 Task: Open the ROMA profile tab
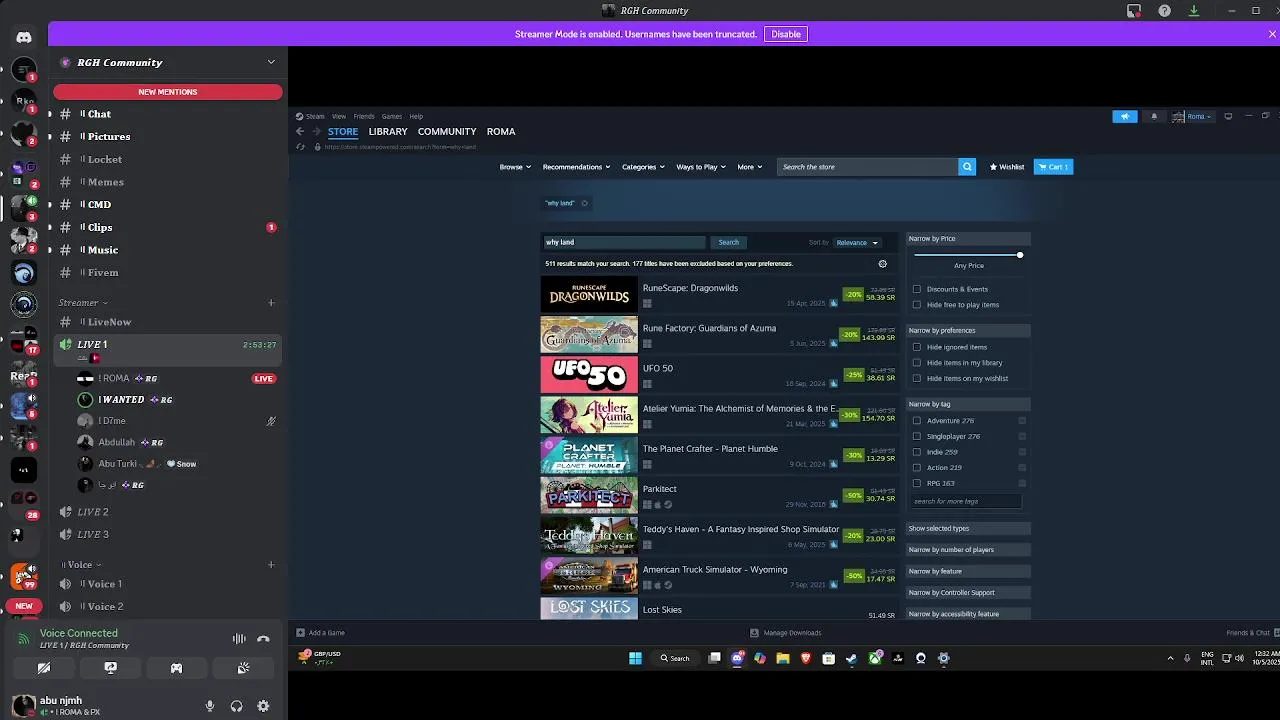pos(501,131)
